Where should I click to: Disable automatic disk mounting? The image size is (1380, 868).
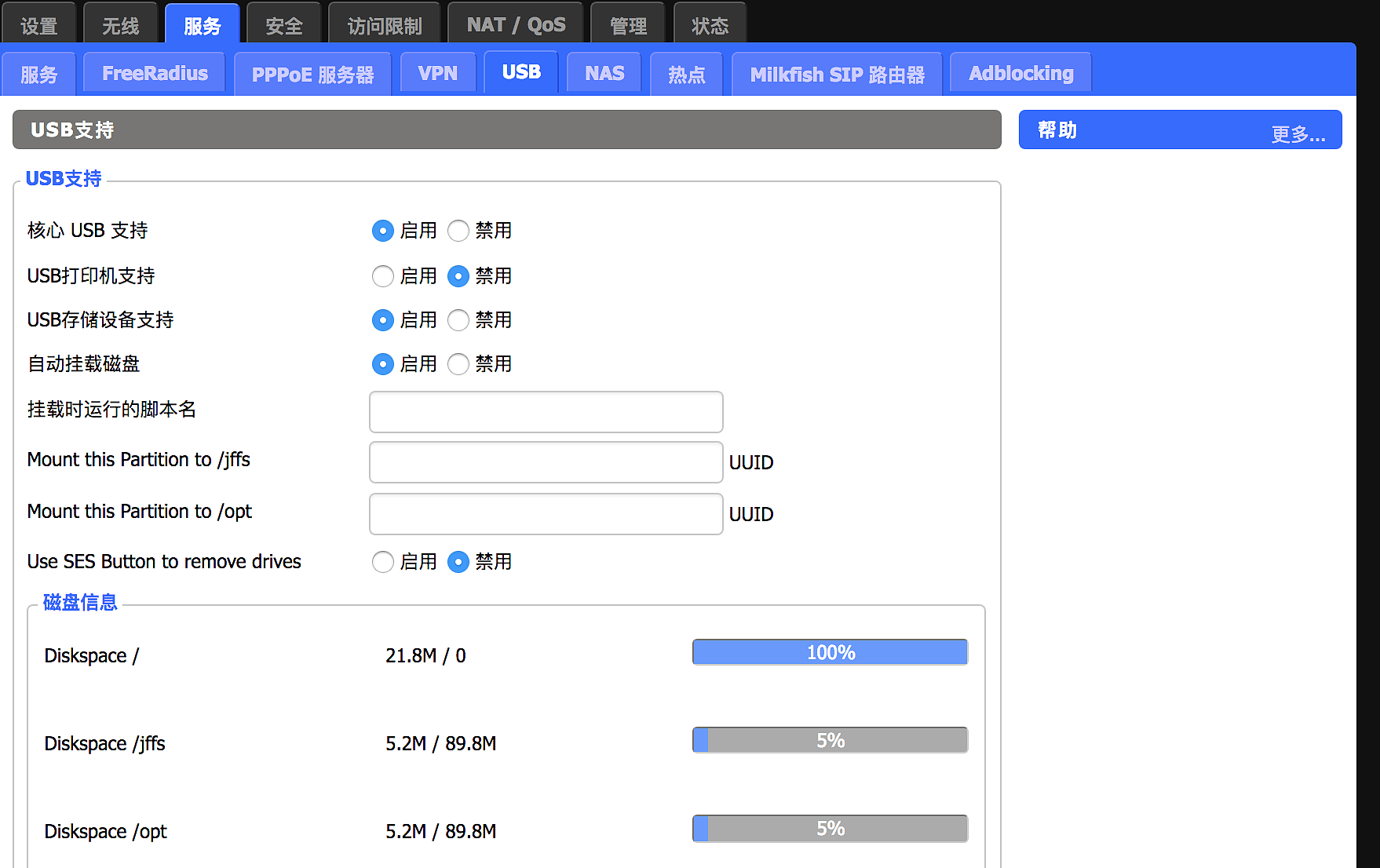[458, 364]
